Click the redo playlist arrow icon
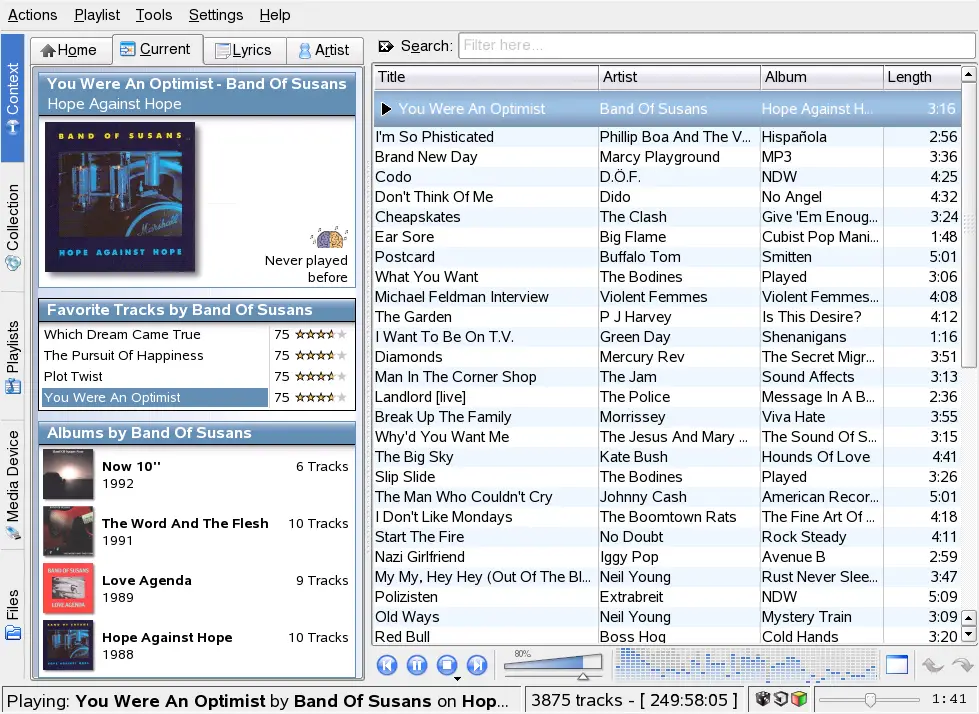 (962, 665)
